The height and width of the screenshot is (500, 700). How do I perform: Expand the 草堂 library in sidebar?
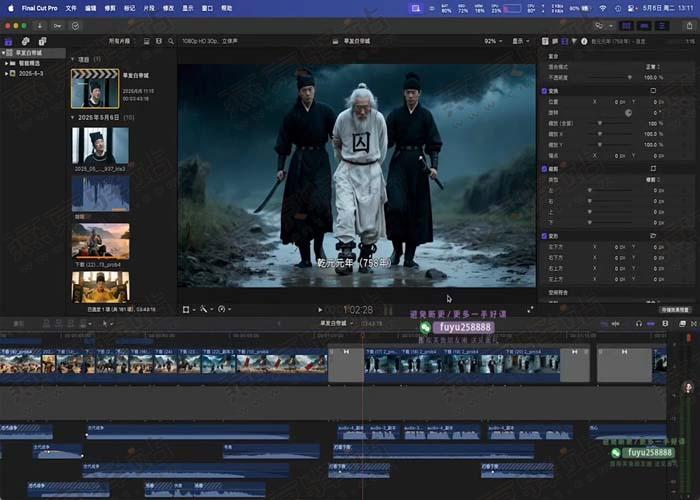point(4,53)
